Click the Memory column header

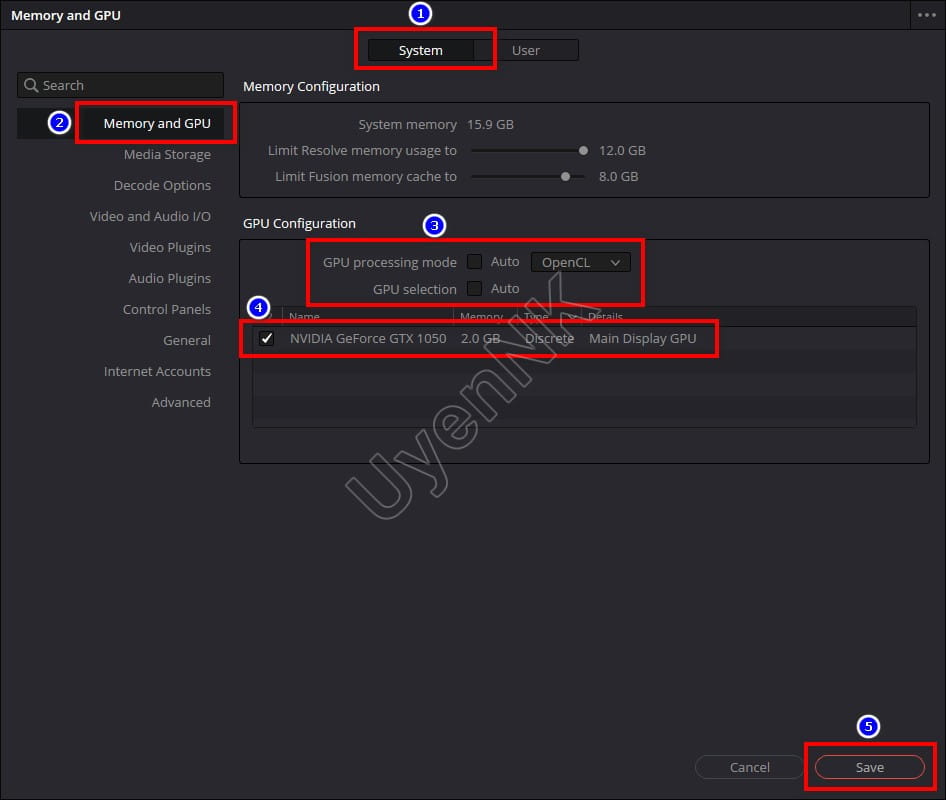point(481,317)
